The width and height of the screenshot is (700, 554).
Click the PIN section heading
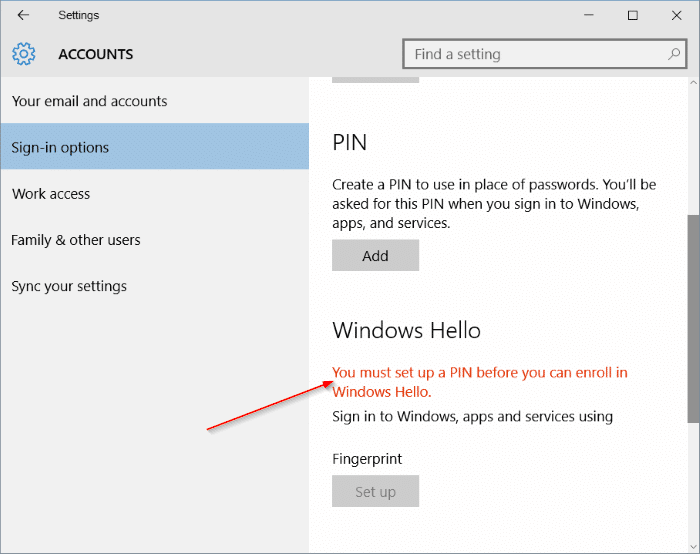pyautogui.click(x=350, y=142)
